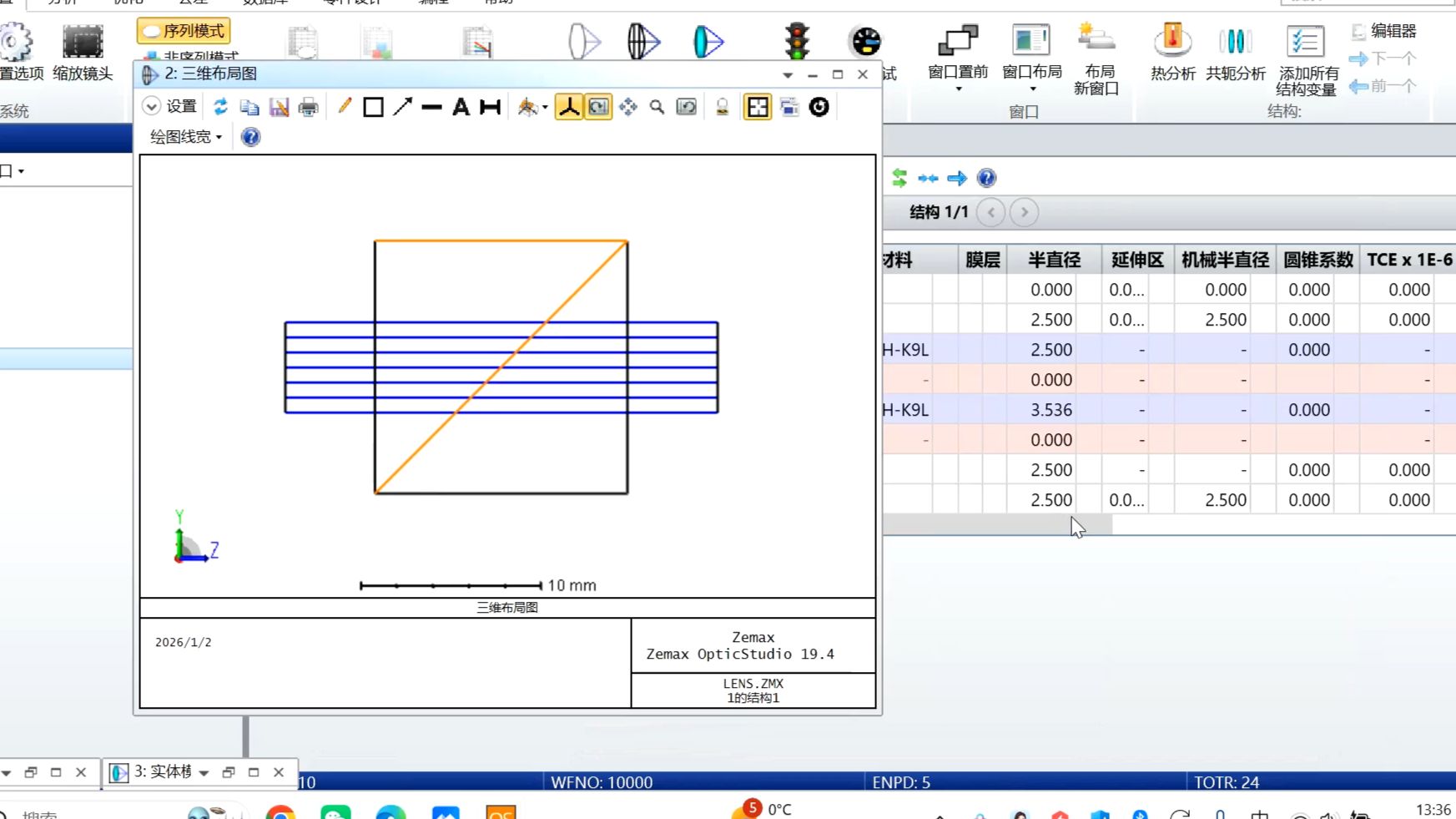This screenshot has width=1456, height=819.
Task: Open Chrome from the taskbar
Action: (281, 813)
